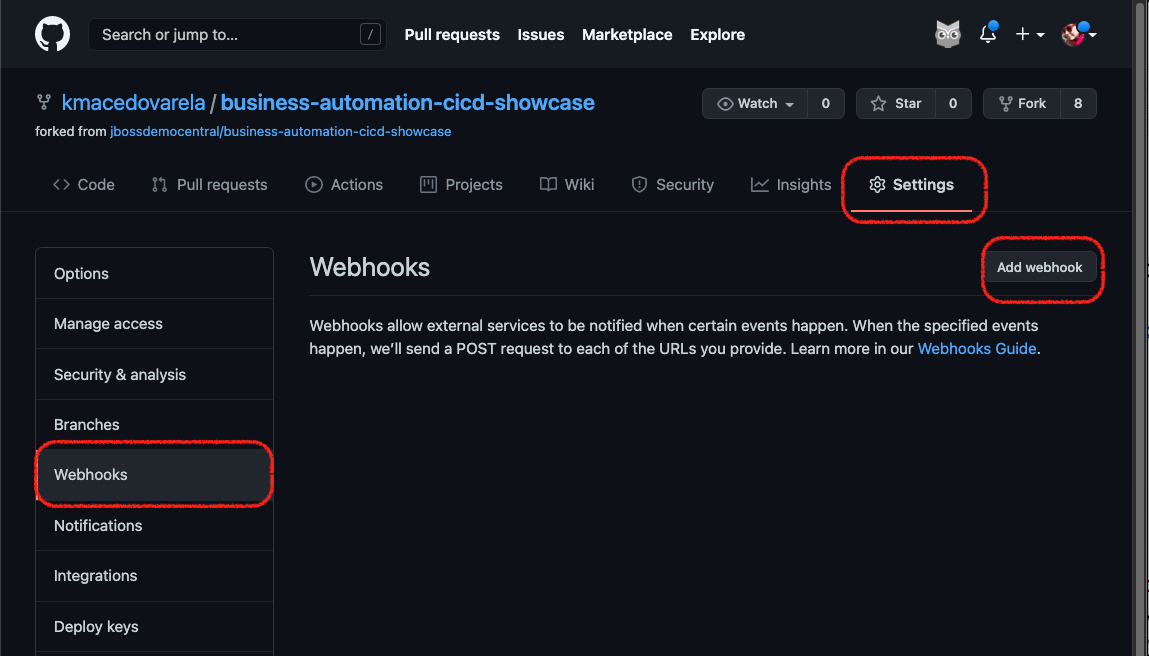
Task: Switch to the Code tab
Action: point(84,185)
